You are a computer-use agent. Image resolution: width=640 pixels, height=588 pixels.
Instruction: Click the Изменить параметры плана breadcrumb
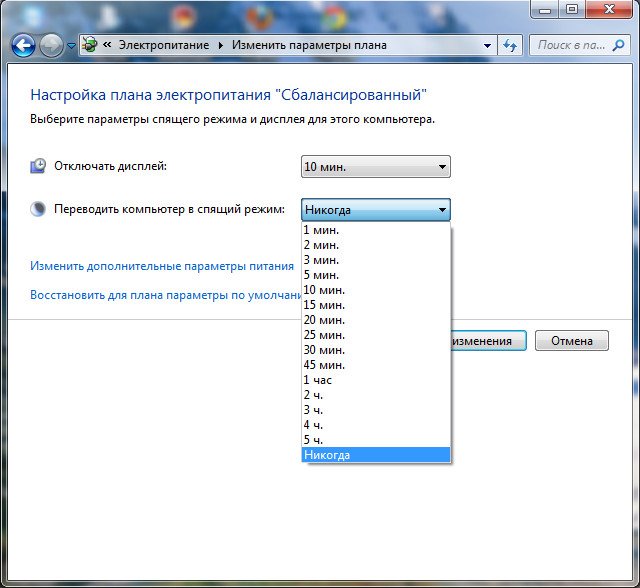pyautogui.click(x=309, y=45)
